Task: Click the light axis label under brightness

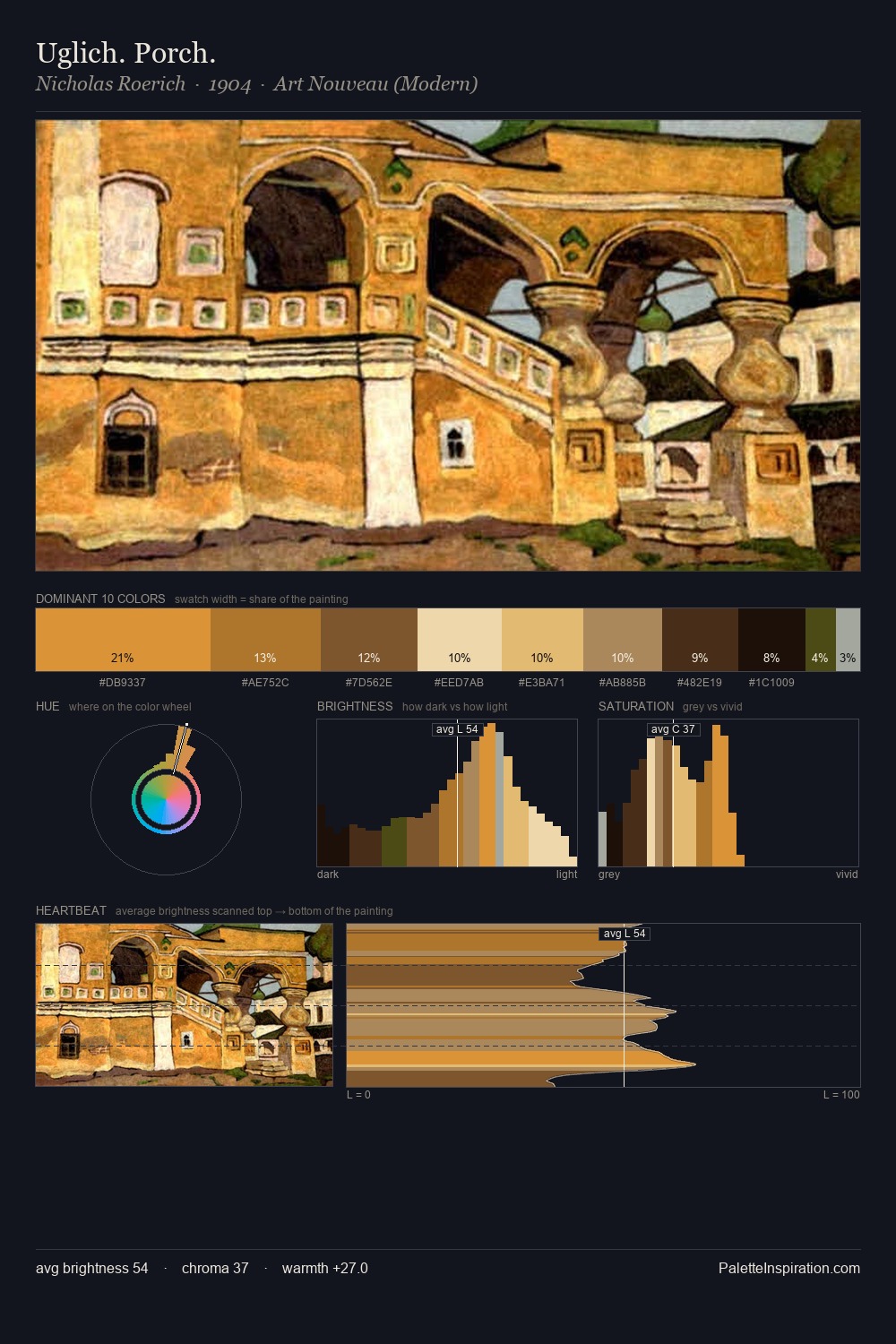Action: pyautogui.click(x=566, y=874)
